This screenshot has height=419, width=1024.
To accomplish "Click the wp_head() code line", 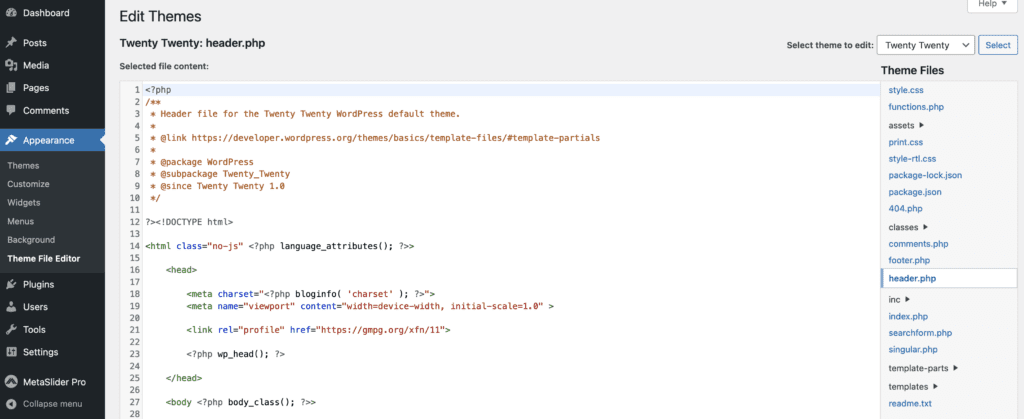I will point(236,354).
